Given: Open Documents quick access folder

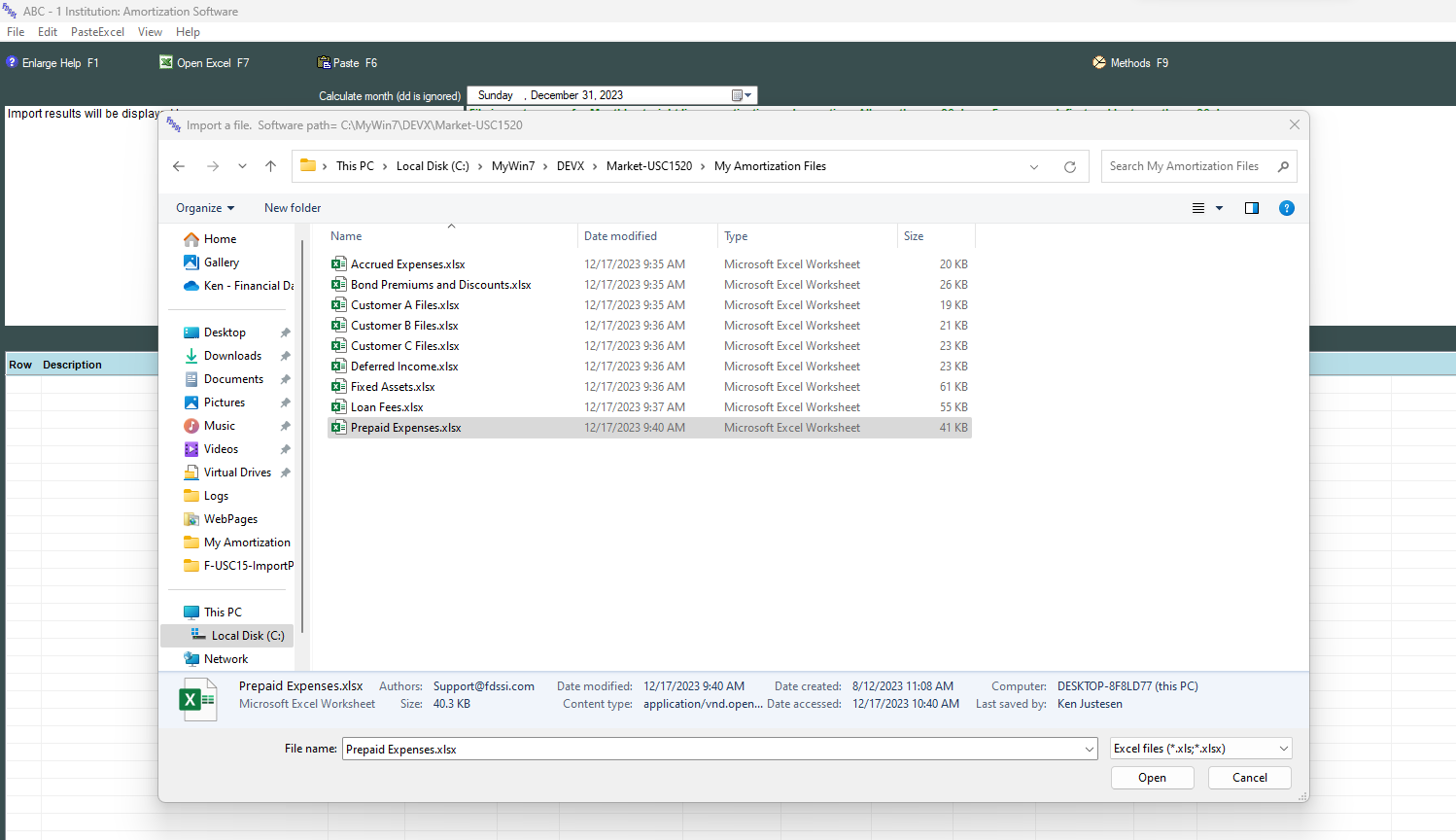Looking at the screenshot, I should coord(233,379).
